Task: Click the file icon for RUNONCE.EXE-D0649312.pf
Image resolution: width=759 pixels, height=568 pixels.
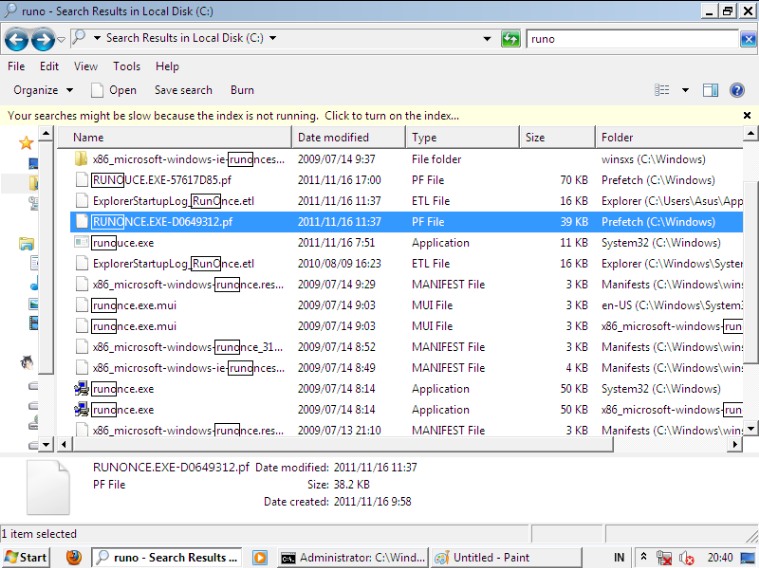Action: (x=82, y=222)
